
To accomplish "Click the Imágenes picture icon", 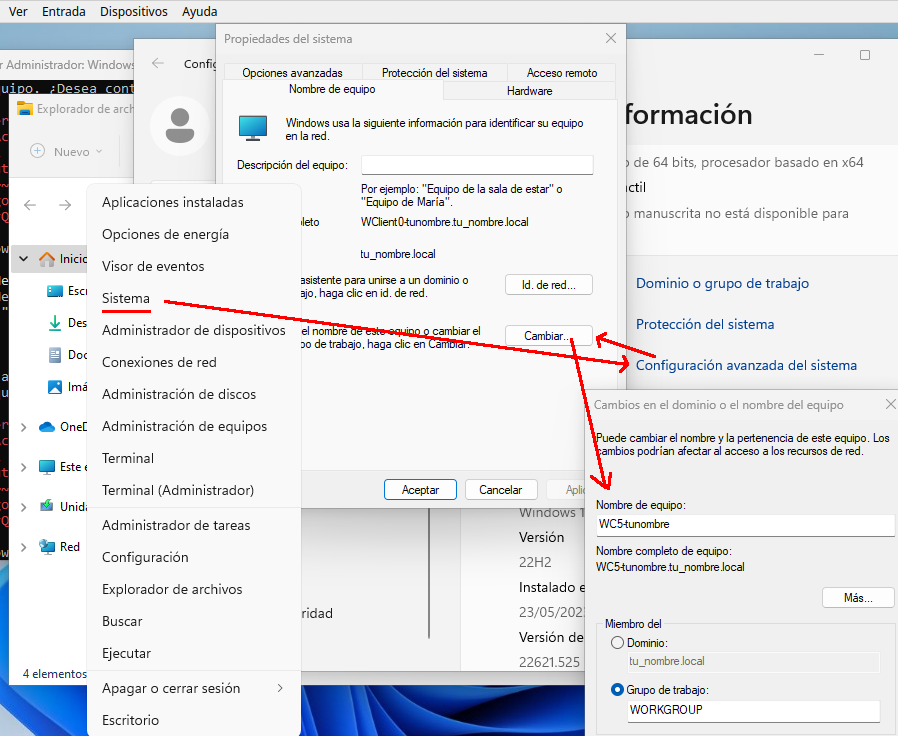I will [x=56, y=387].
